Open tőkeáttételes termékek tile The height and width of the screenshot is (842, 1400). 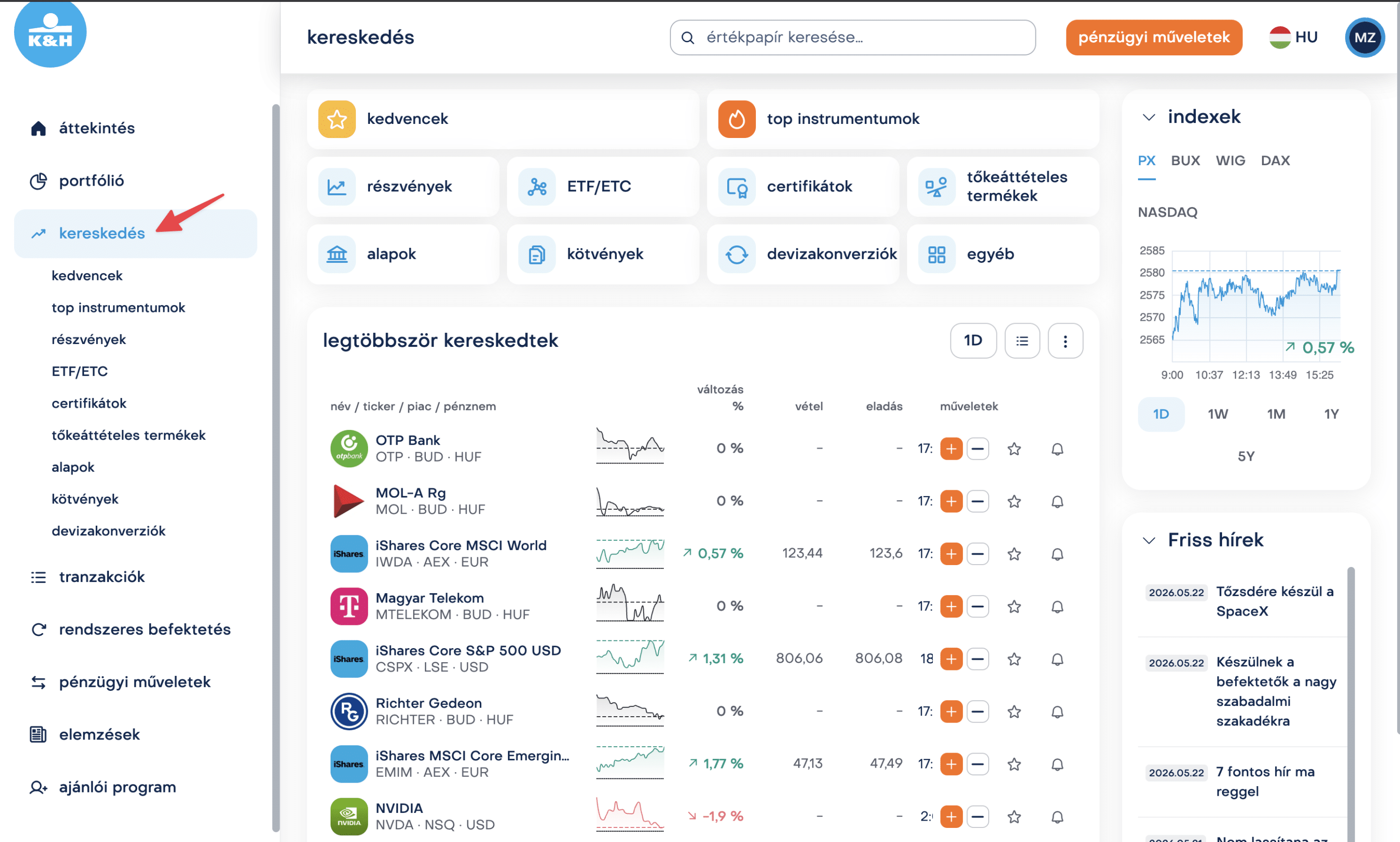(1003, 187)
